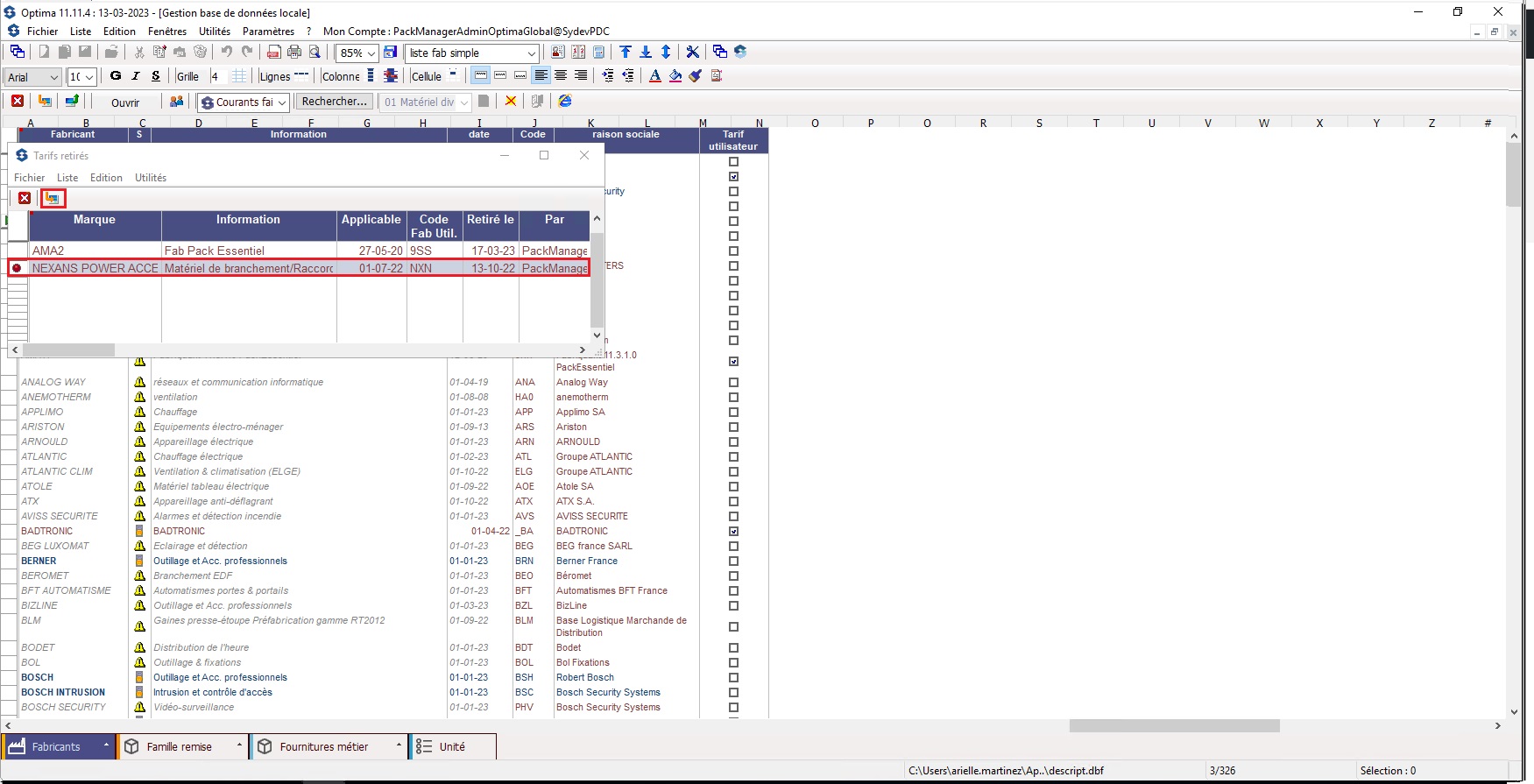Expand the Famille remise tab arrow
Viewport: 1534px width, 784px height.
point(239,746)
